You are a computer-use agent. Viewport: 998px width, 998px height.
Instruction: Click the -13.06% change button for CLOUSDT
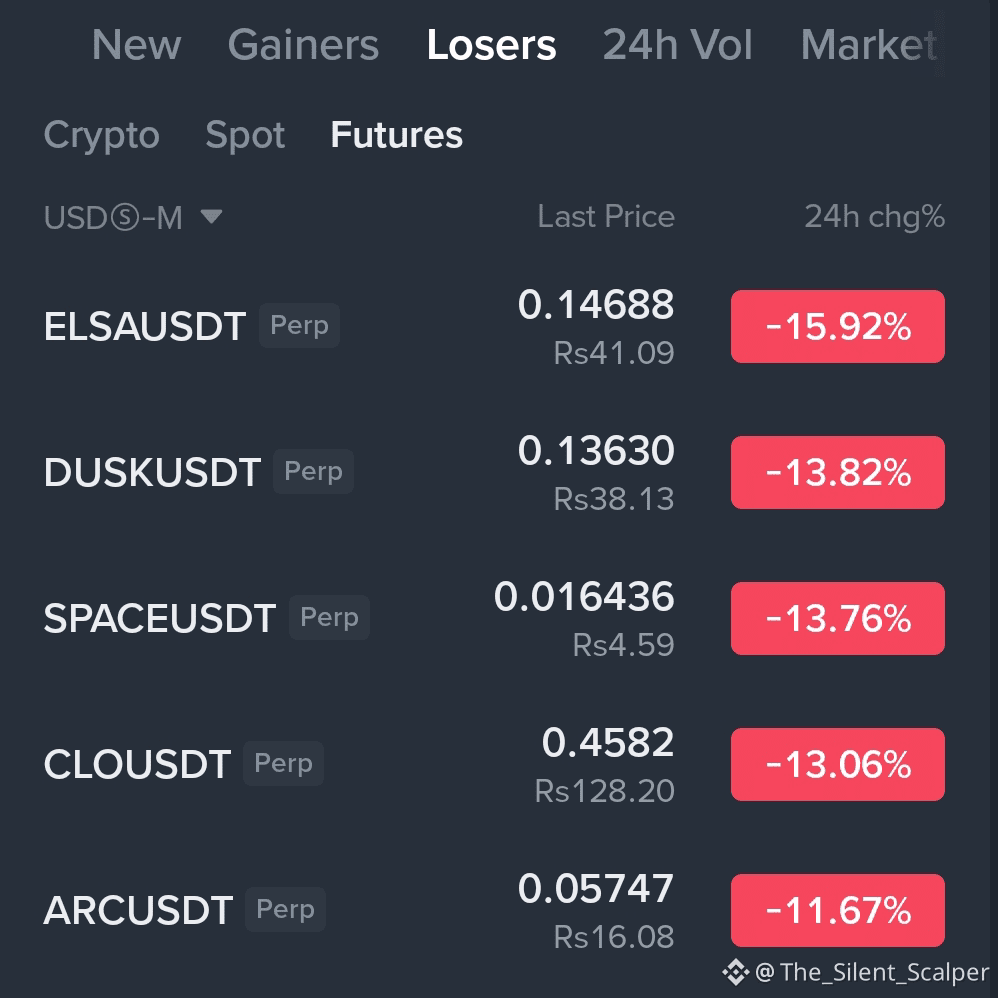tap(837, 764)
